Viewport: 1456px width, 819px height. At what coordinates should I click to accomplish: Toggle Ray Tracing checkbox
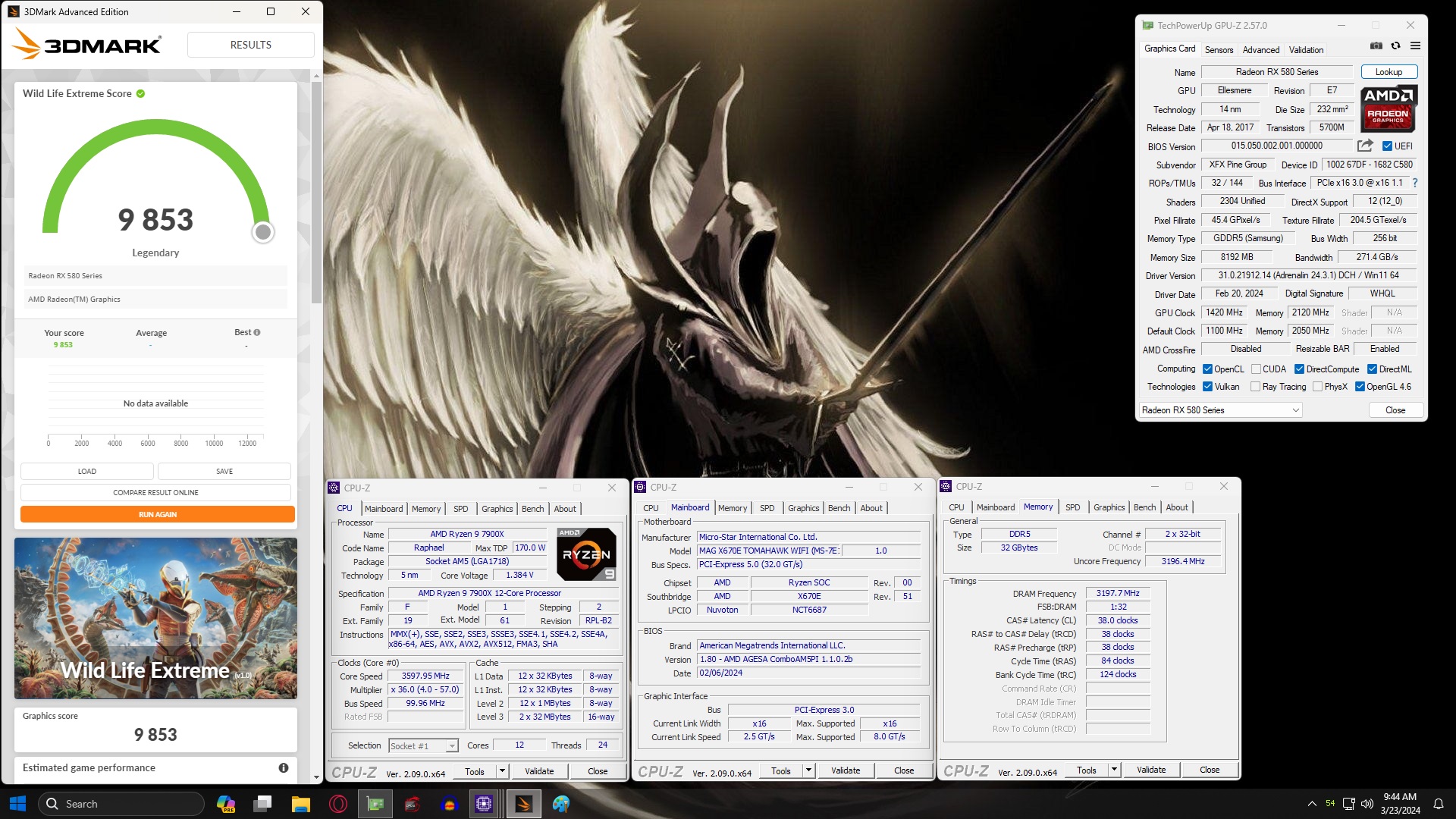1256,387
